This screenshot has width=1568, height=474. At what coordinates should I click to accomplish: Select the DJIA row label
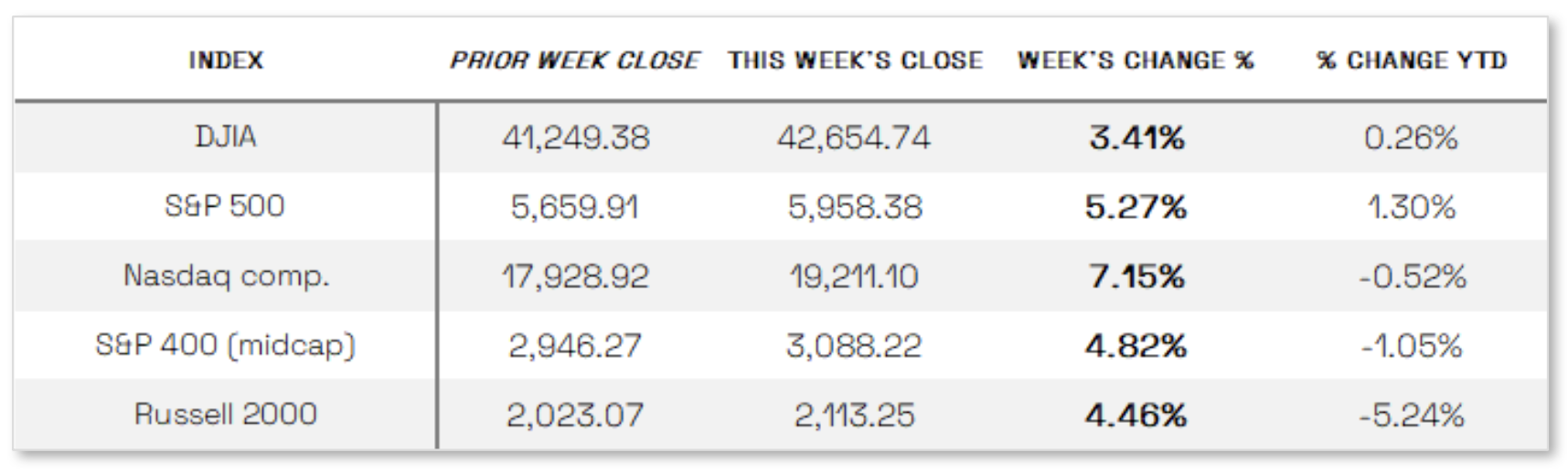point(225,137)
